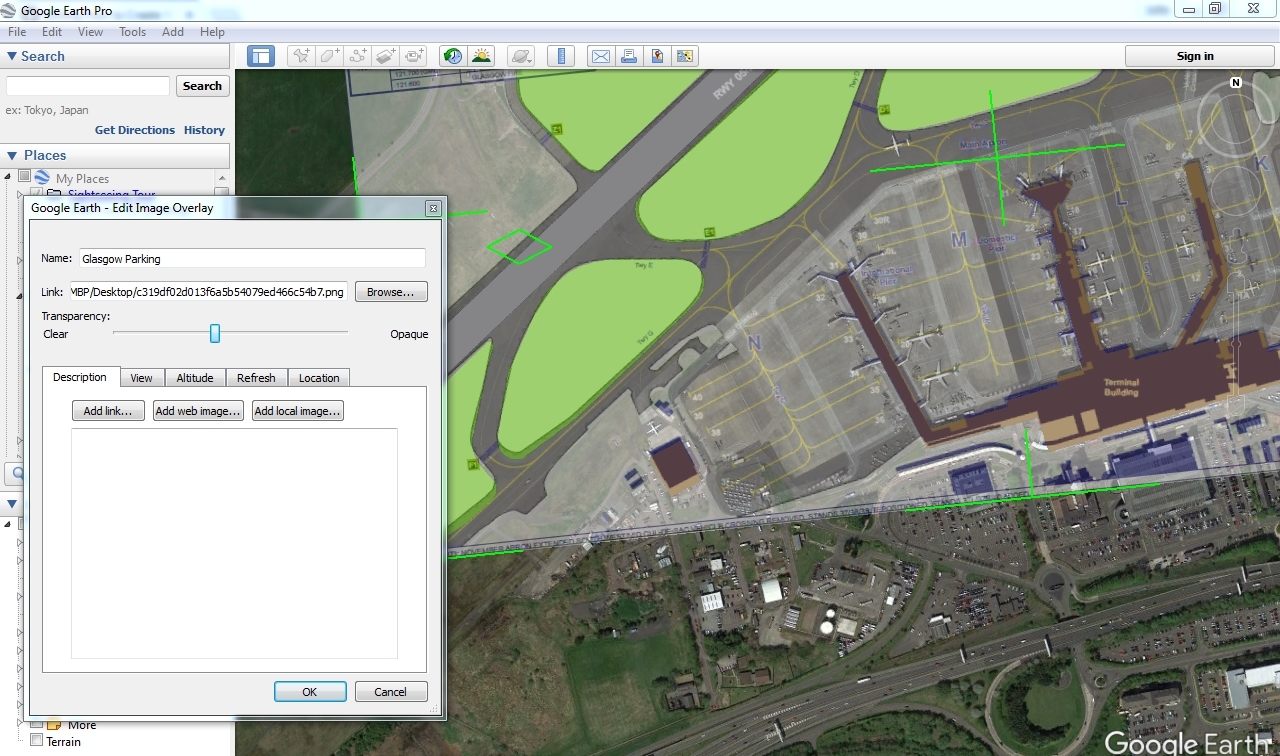Adjust the Transparency slider handle

pyautogui.click(x=215, y=333)
